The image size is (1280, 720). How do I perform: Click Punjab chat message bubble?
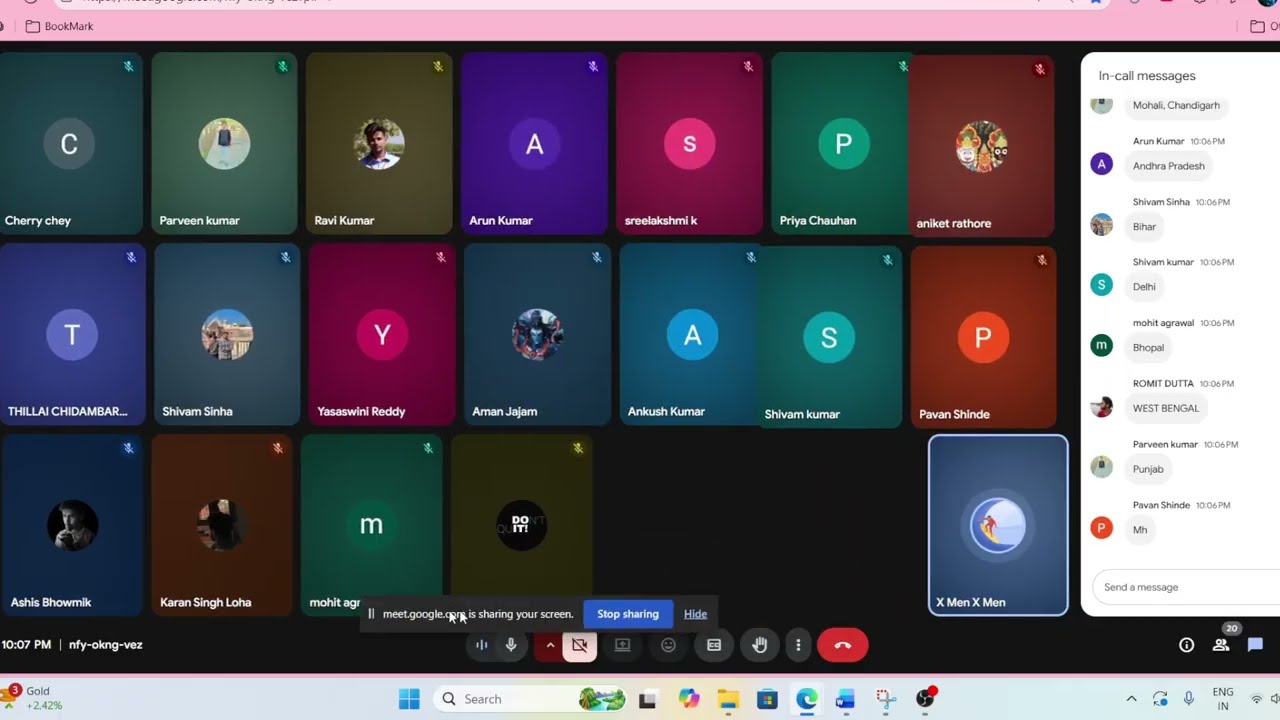click(1148, 469)
